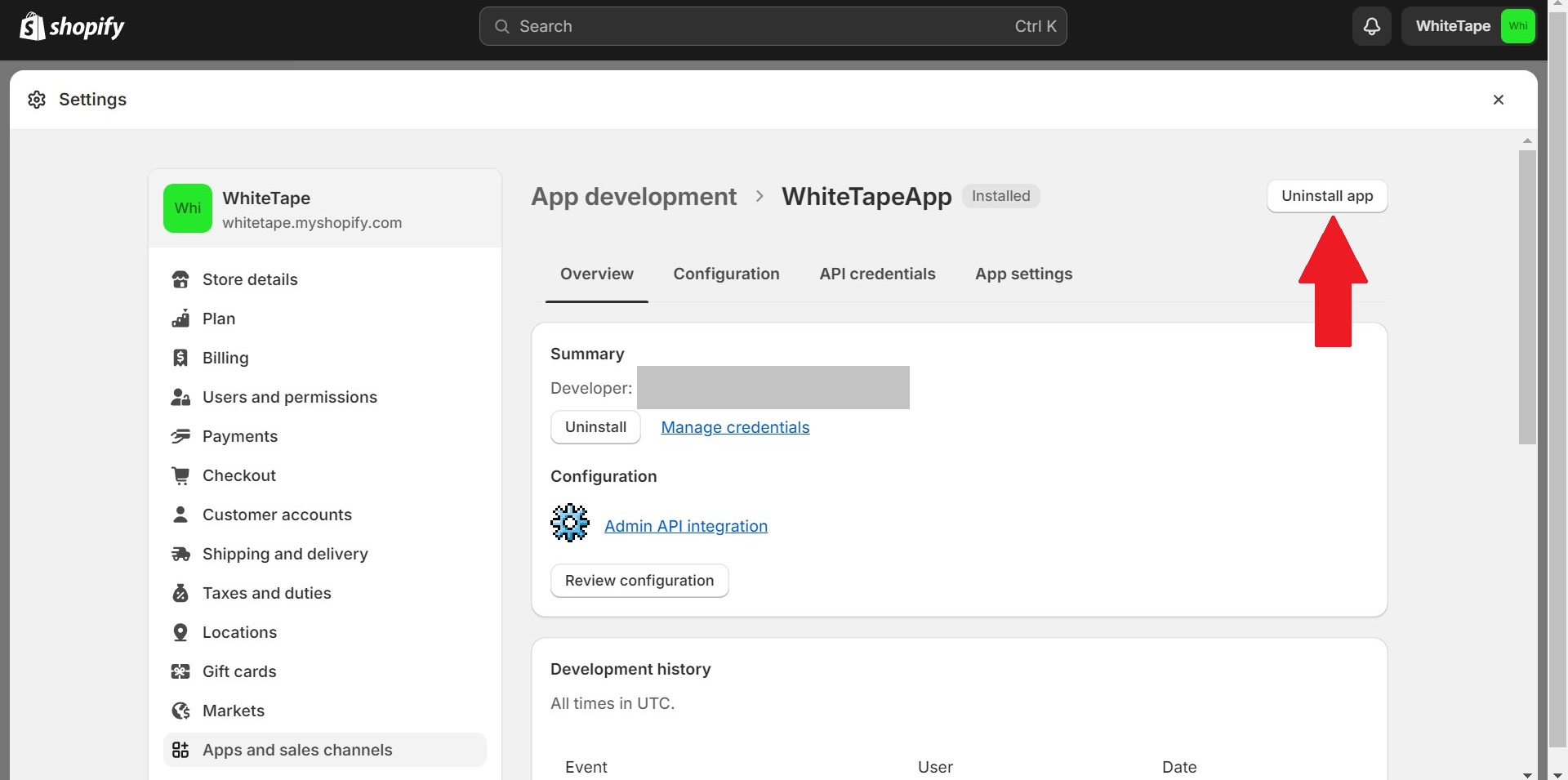
Task: Open the Manage credentials link
Action: pyautogui.click(x=735, y=427)
